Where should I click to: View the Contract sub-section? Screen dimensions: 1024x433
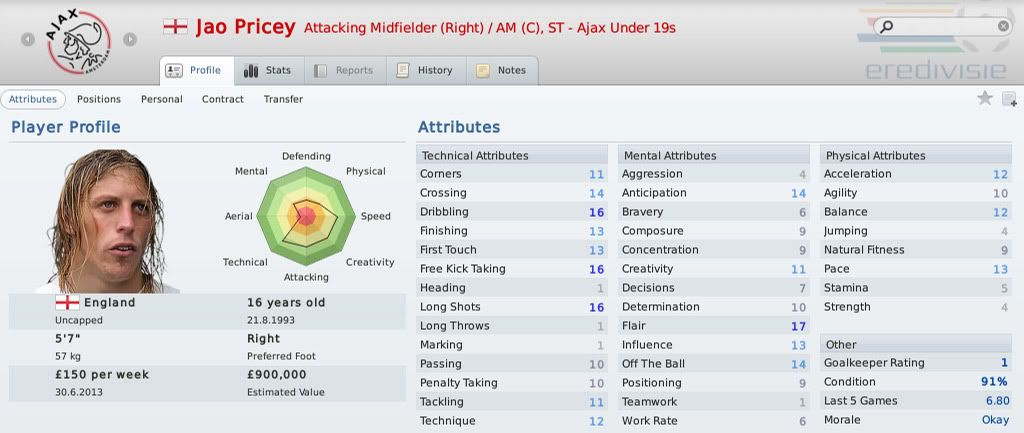[223, 99]
